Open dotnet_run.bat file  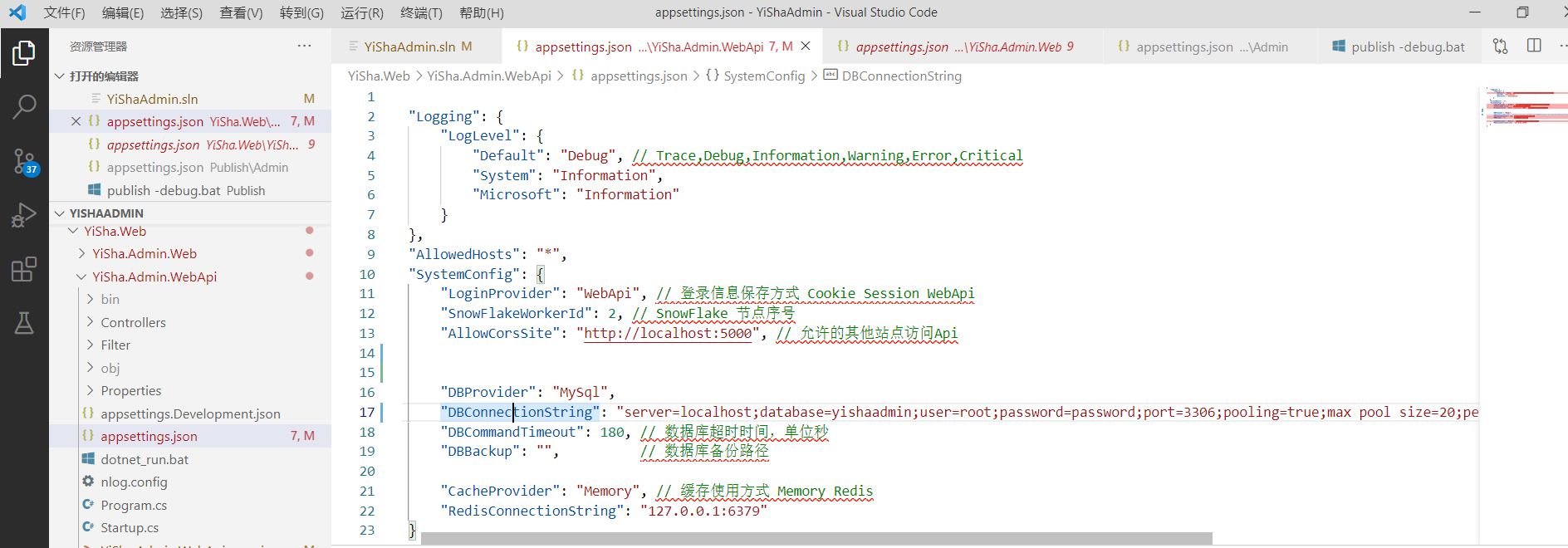[190, 459]
